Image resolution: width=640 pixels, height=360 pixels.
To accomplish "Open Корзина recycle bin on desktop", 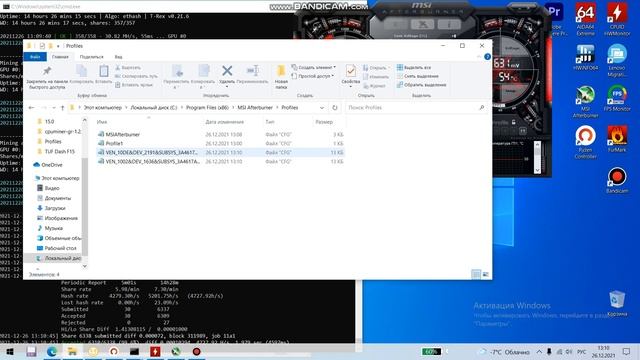I will 617,303.
